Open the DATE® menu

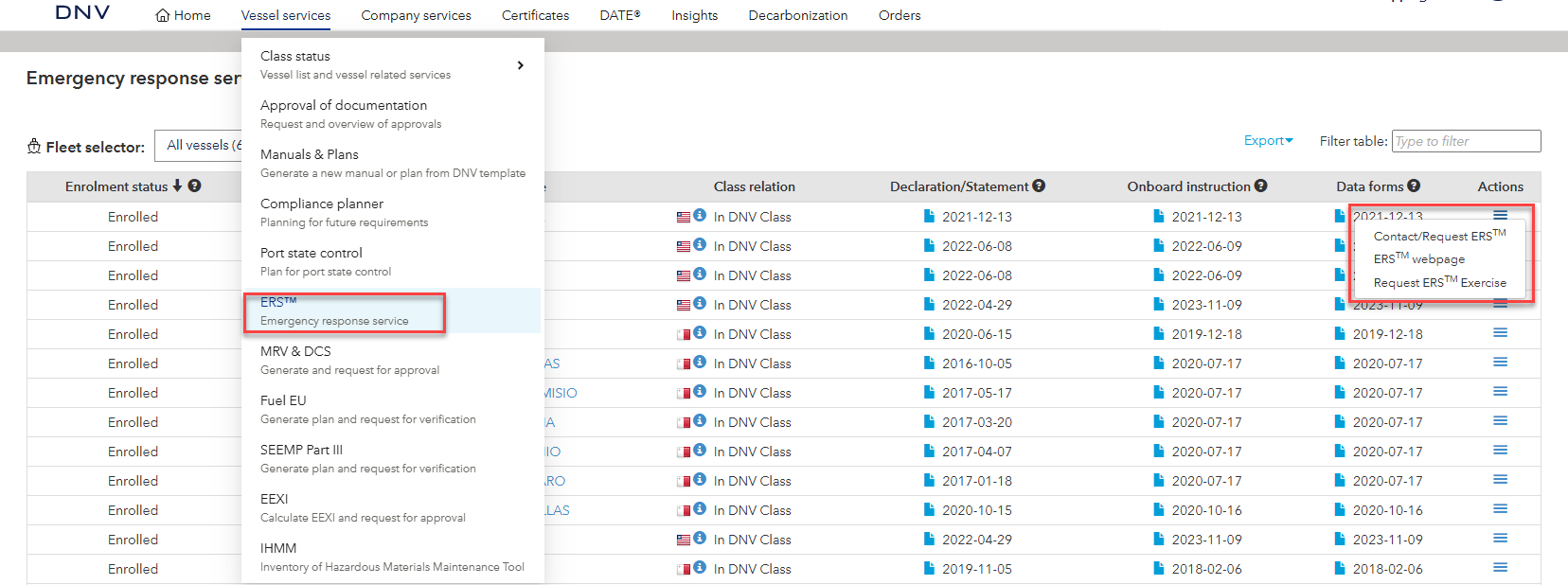[620, 15]
